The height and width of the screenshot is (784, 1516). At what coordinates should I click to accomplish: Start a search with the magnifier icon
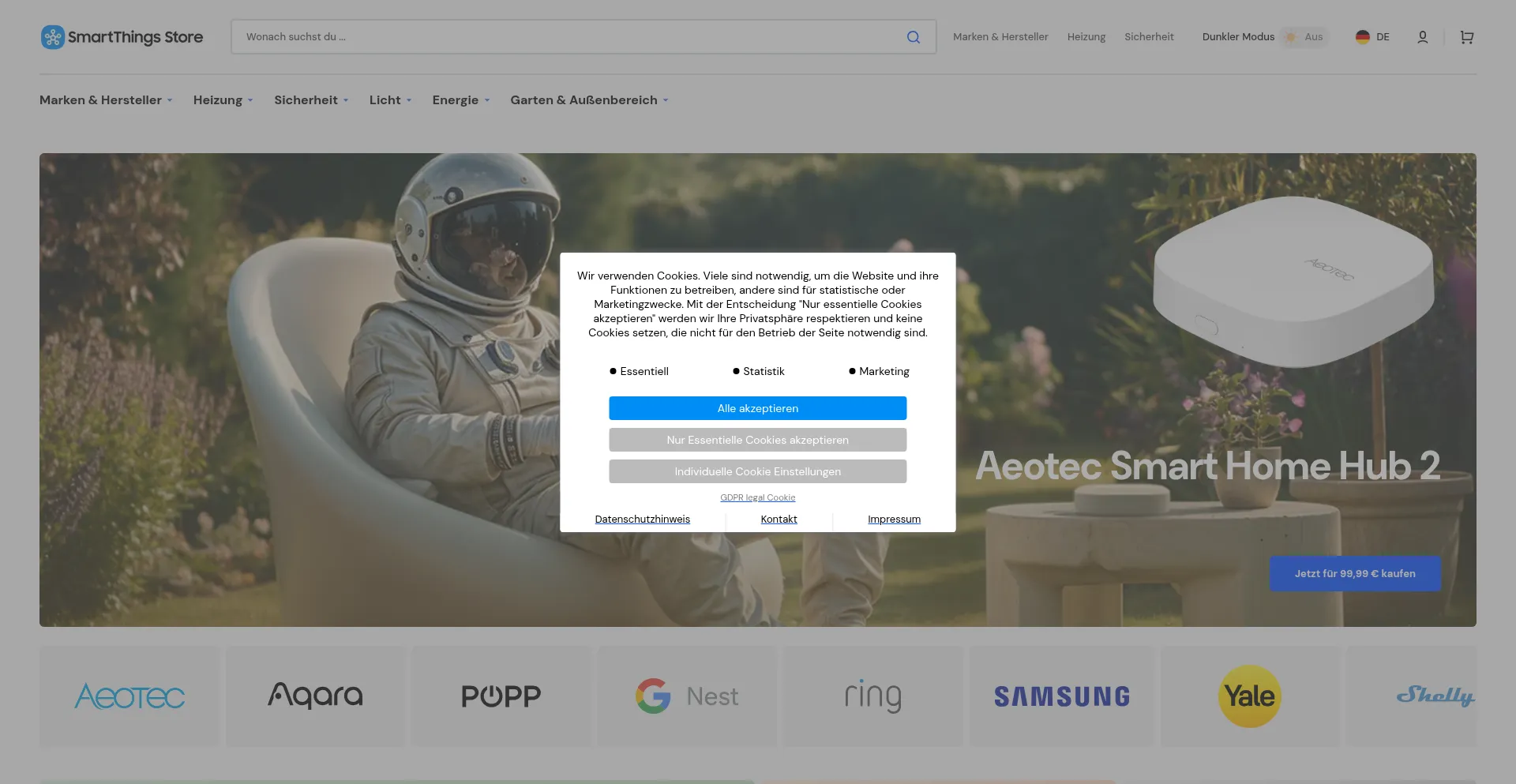pos(913,36)
